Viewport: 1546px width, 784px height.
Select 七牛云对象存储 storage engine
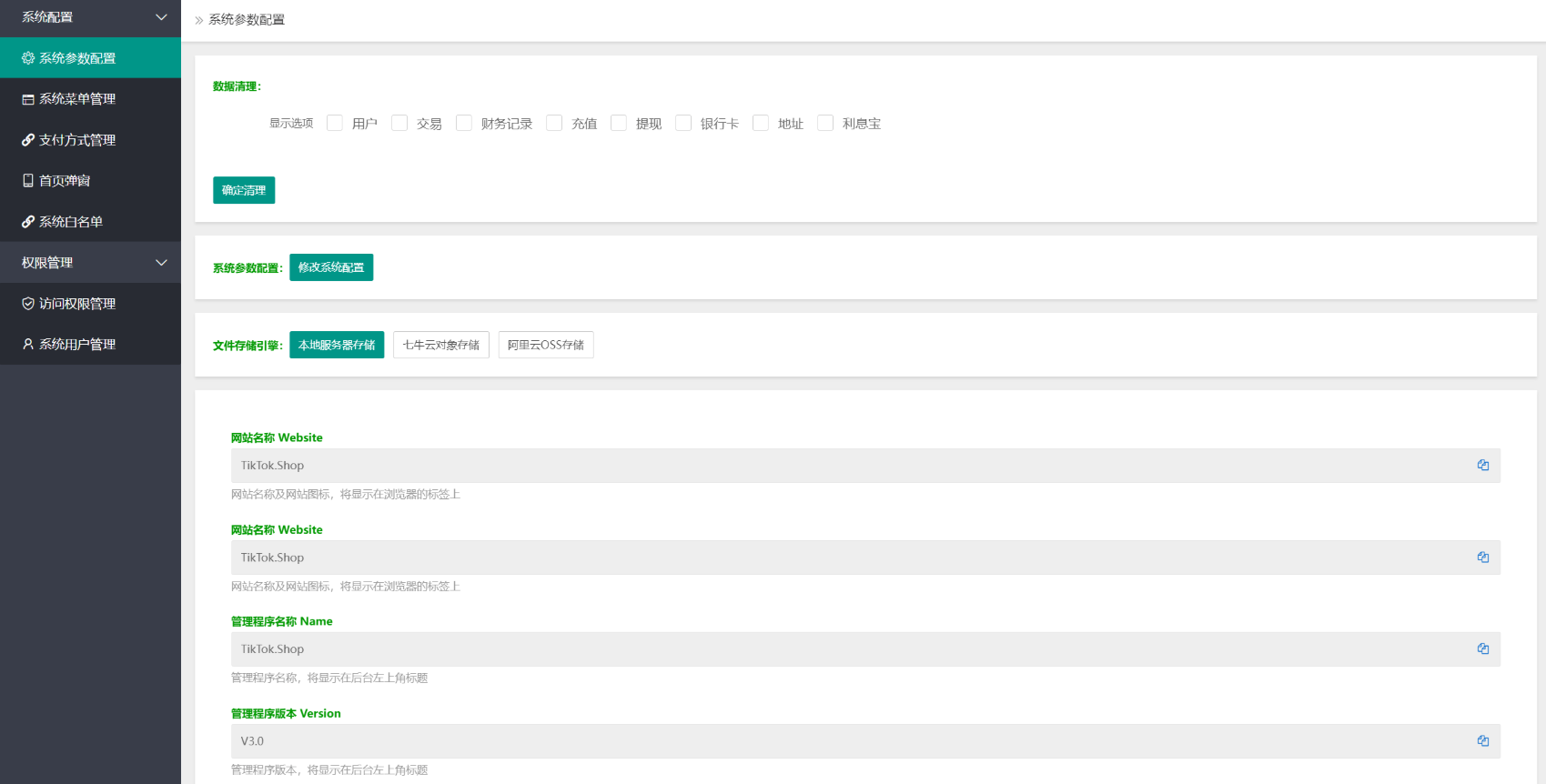(441, 345)
